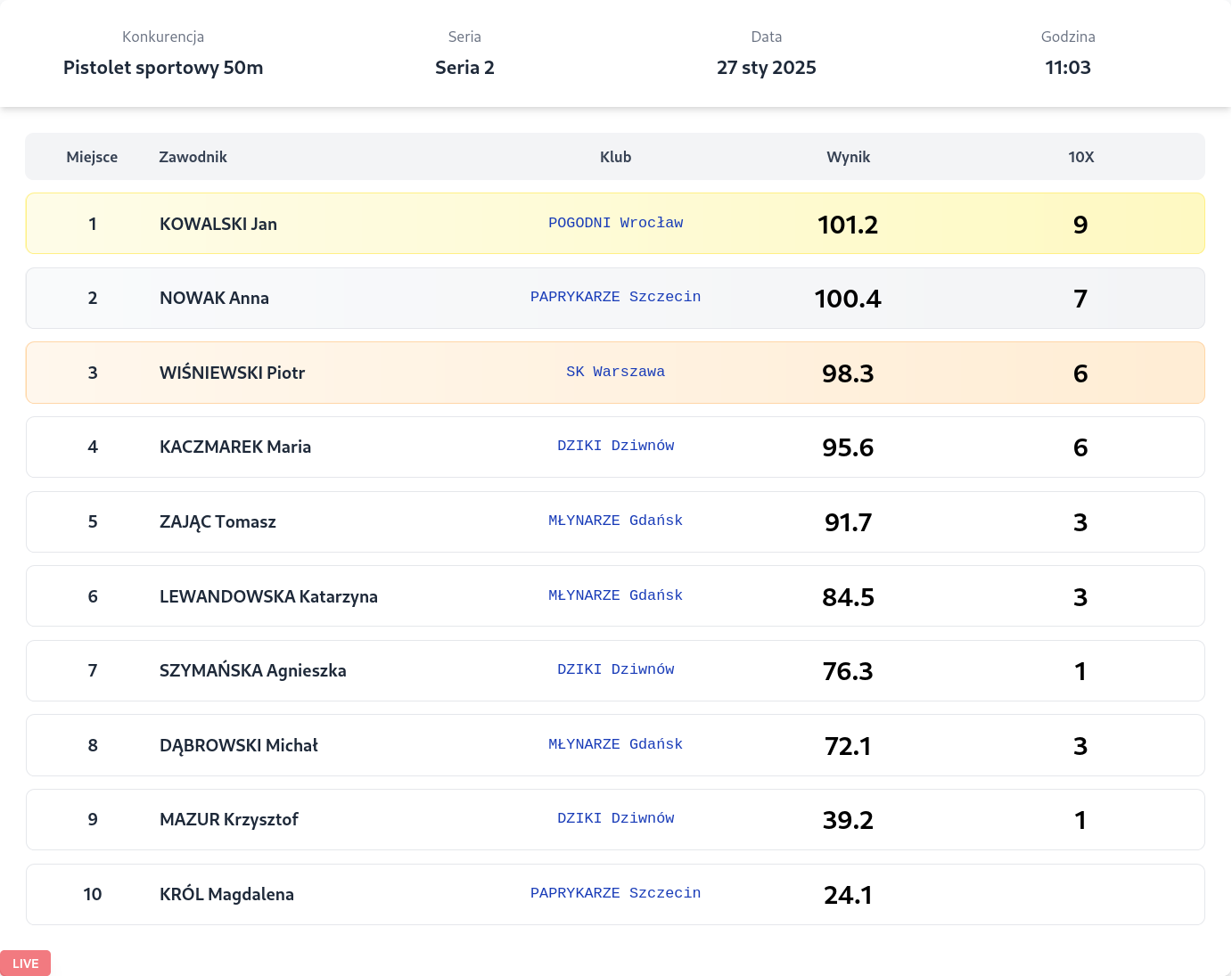Click the Klub column header
Image resolution: width=1232 pixels, height=976 pixels.
pyautogui.click(x=615, y=157)
